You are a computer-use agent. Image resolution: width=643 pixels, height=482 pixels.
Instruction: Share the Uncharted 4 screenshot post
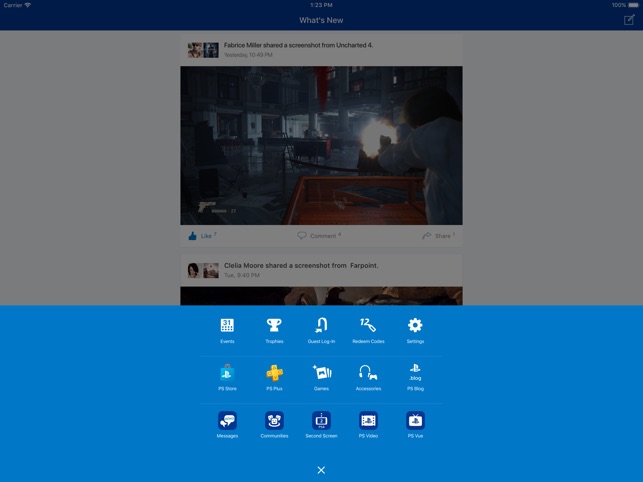click(x=438, y=235)
